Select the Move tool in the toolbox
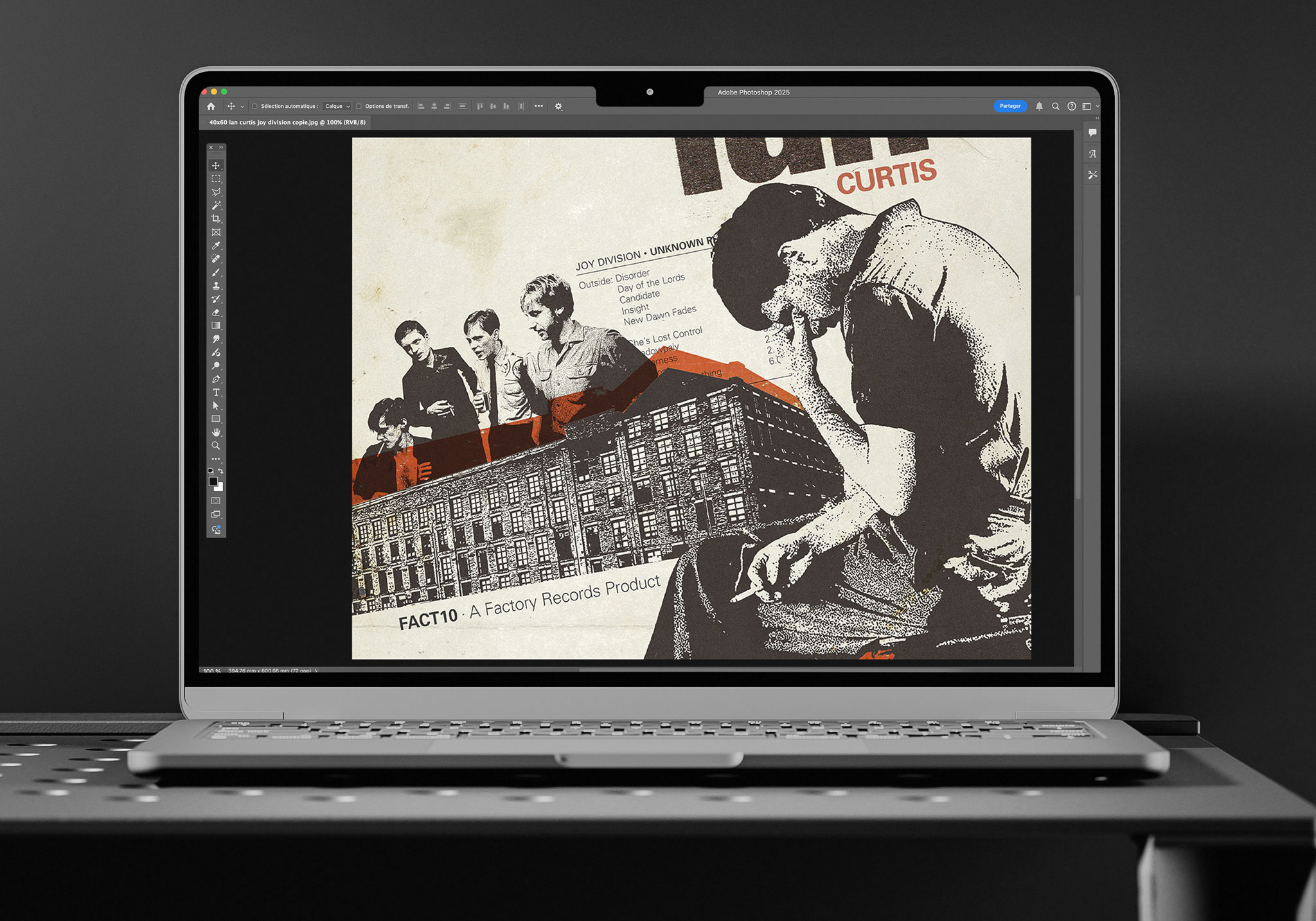1316x921 pixels. tap(216, 165)
